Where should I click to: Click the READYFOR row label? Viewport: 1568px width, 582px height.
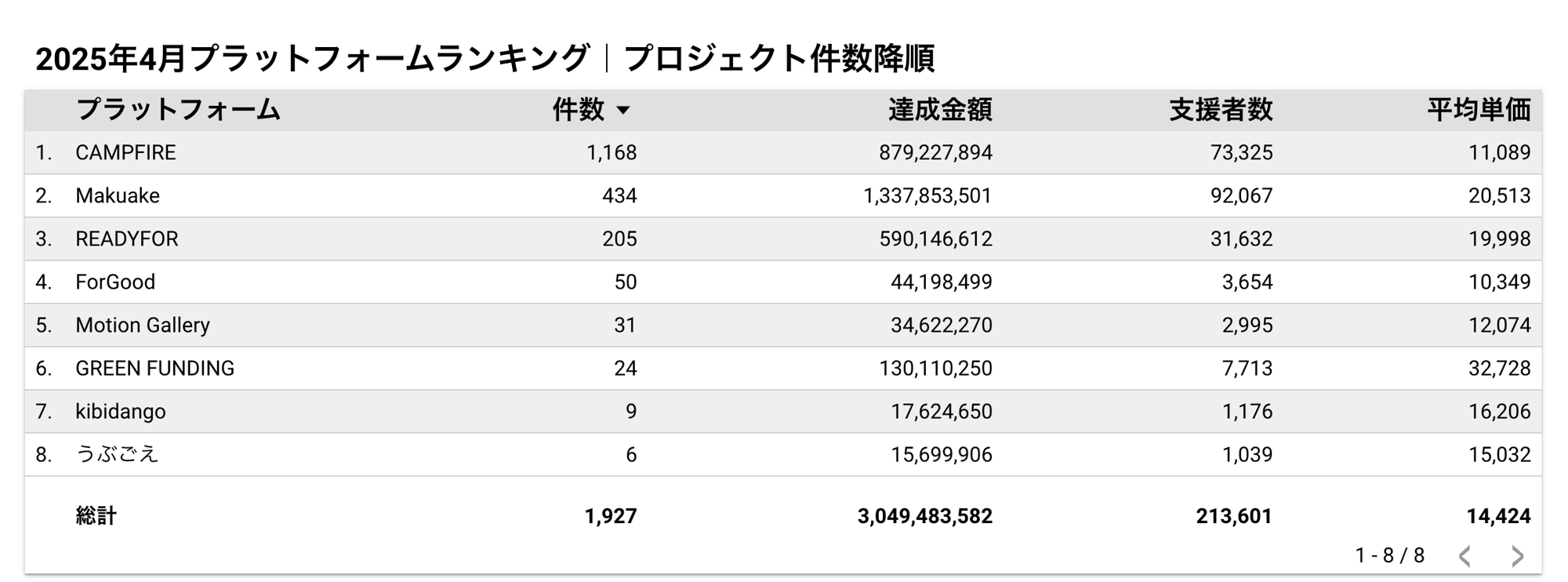coord(127,239)
